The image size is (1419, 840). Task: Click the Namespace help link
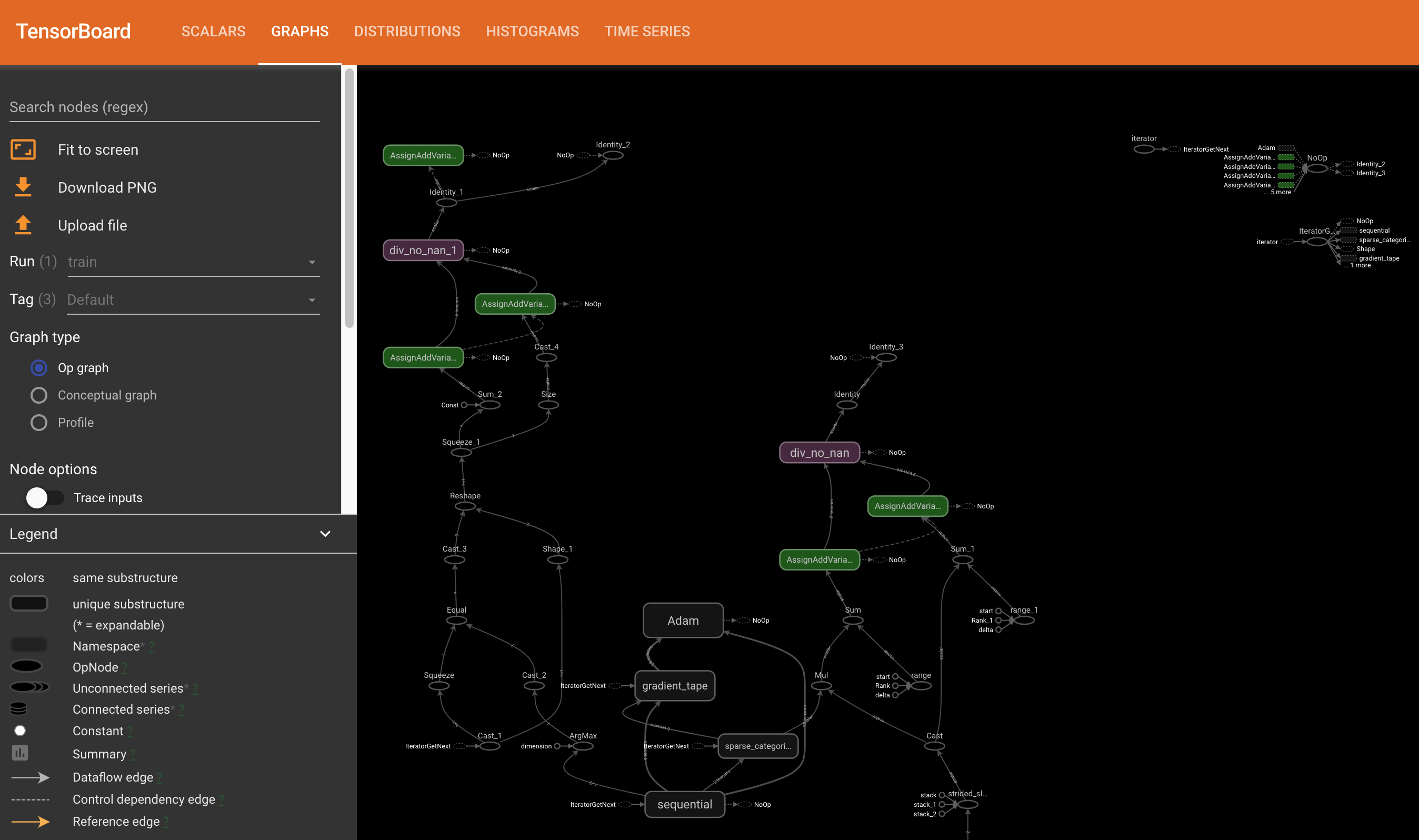click(151, 646)
